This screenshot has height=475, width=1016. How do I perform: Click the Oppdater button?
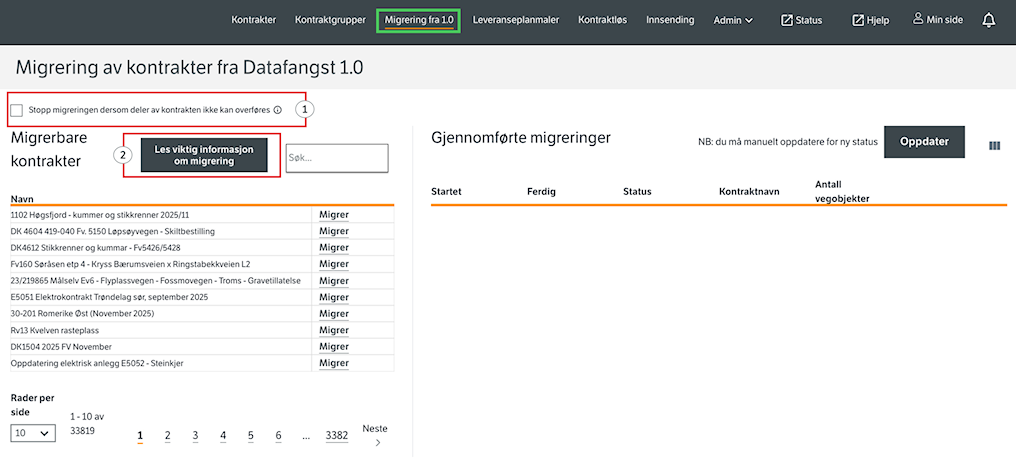click(x=924, y=142)
